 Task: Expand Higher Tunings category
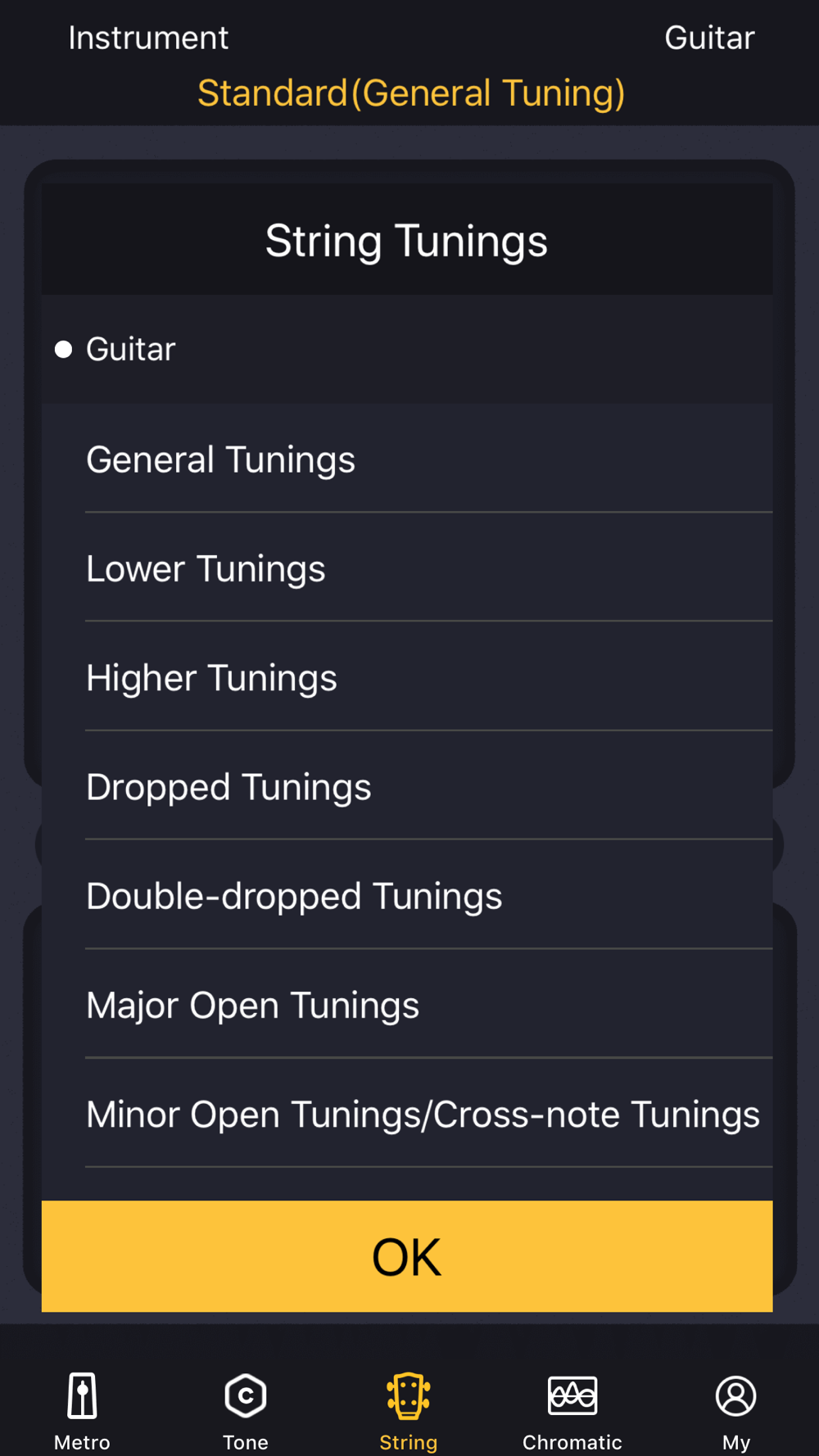pyautogui.click(x=407, y=677)
